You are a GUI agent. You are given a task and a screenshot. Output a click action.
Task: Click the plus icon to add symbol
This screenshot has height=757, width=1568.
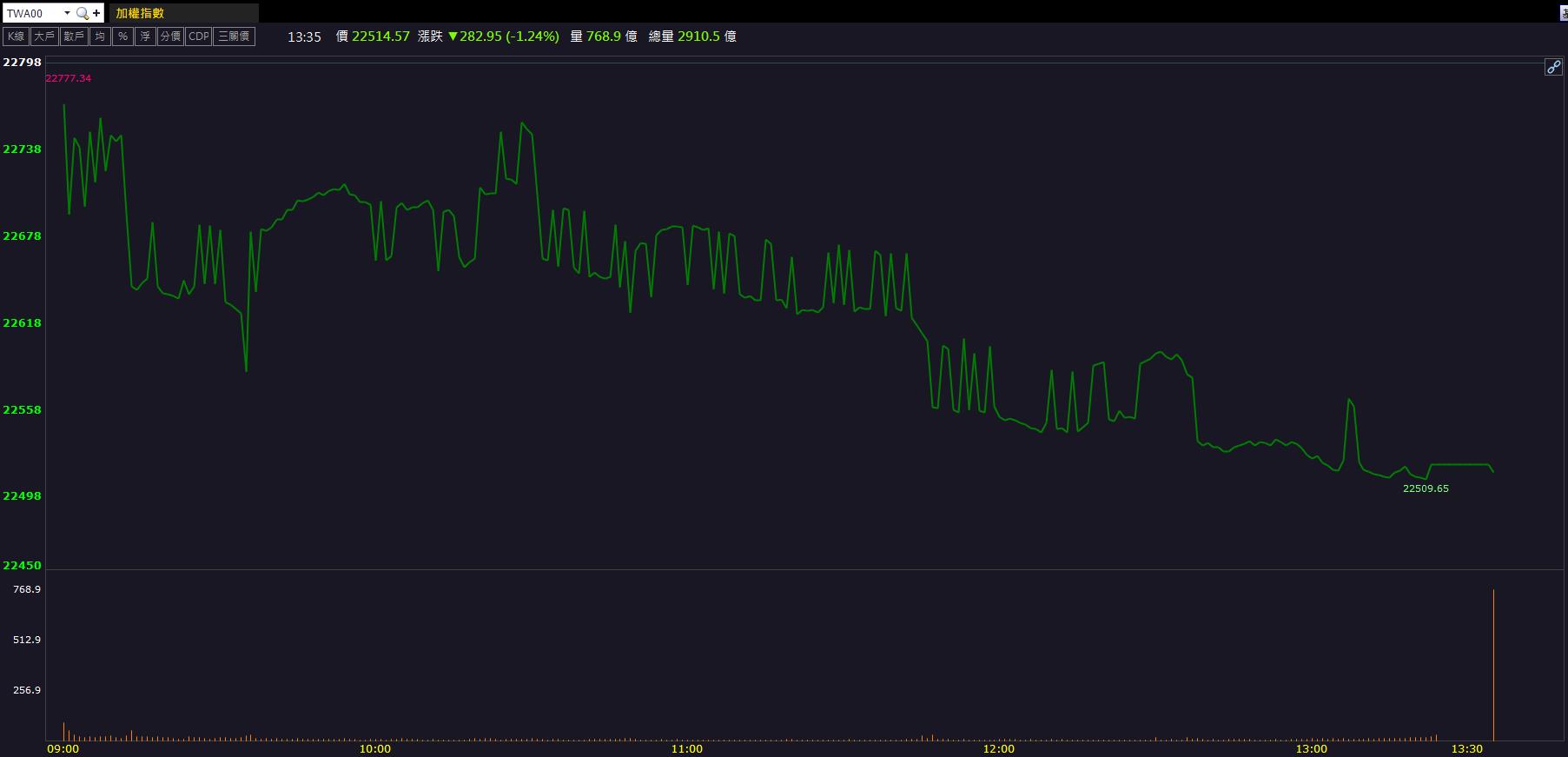(96, 13)
